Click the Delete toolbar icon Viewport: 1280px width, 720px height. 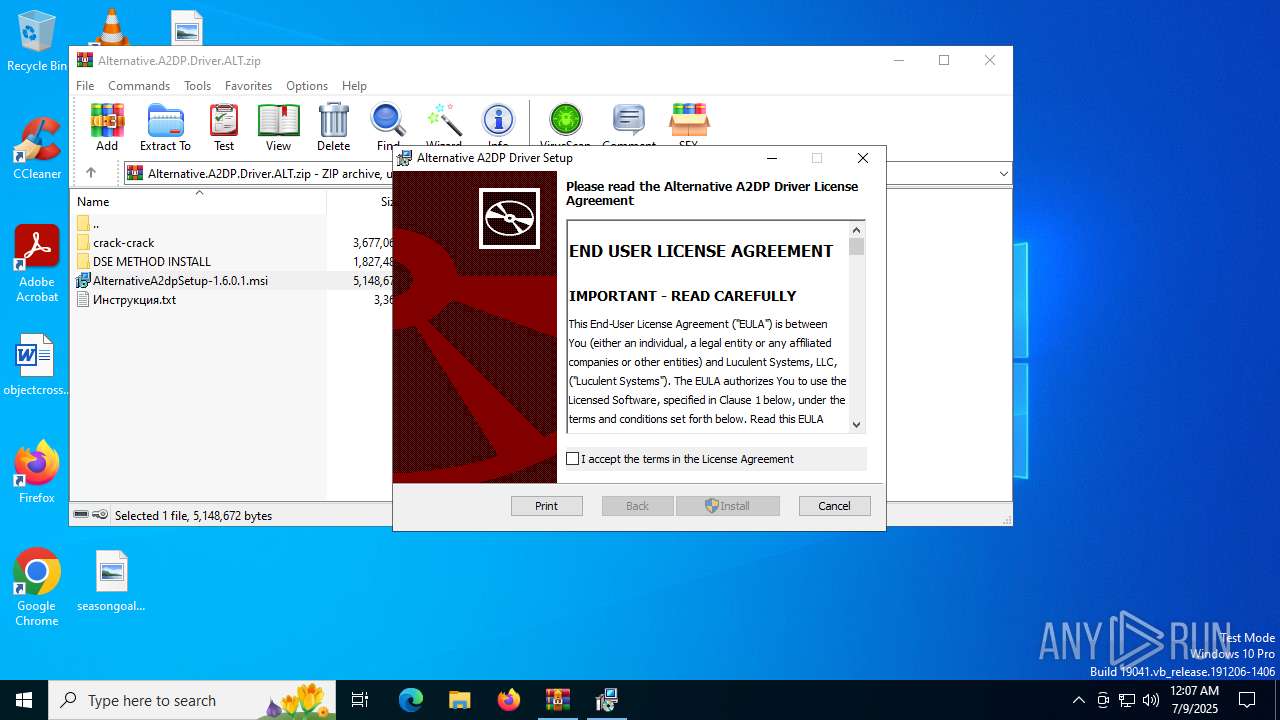333,127
